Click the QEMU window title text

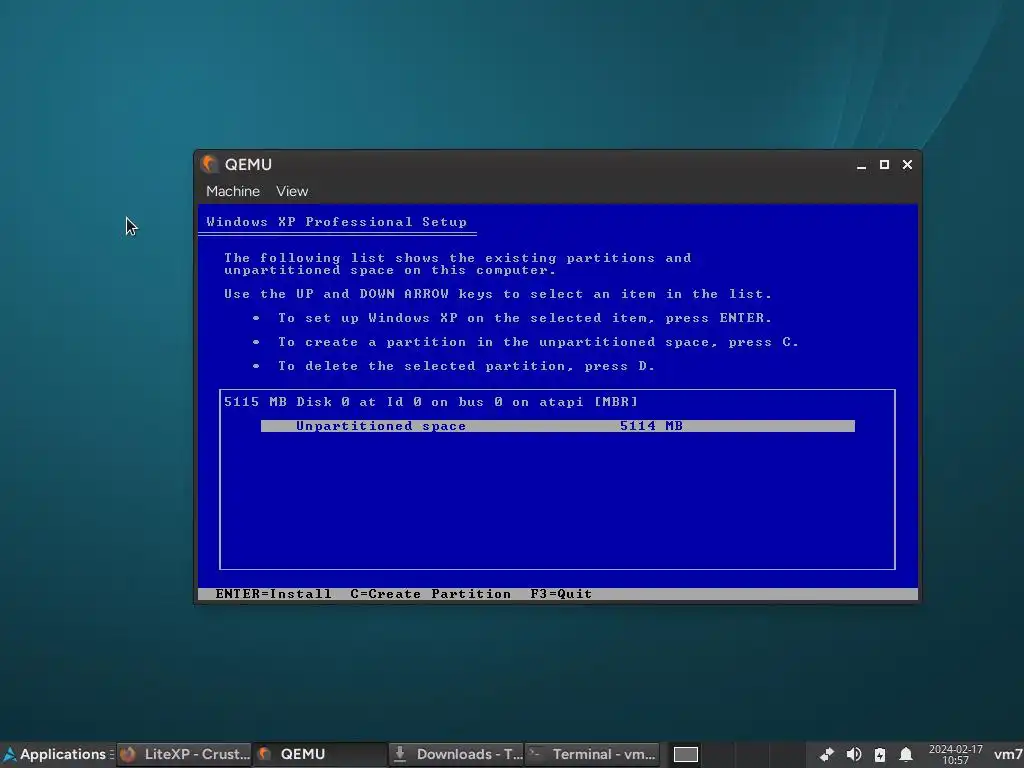[x=248, y=165]
